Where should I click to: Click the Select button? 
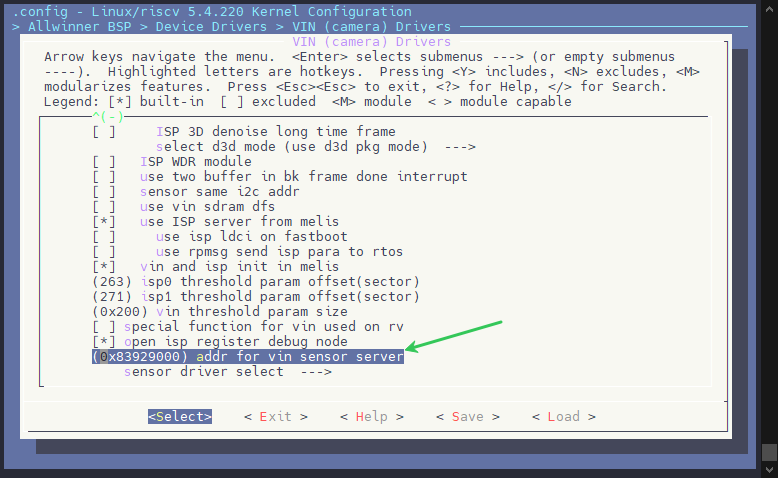coord(180,416)
